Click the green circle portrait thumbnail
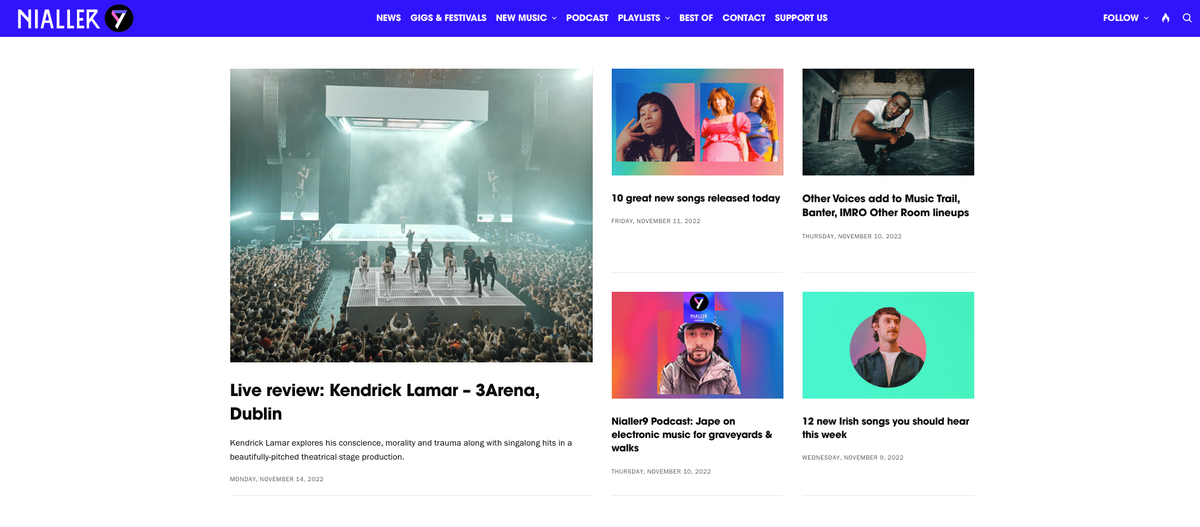The width and height of the screenshot is (1200, 527). 888,345
